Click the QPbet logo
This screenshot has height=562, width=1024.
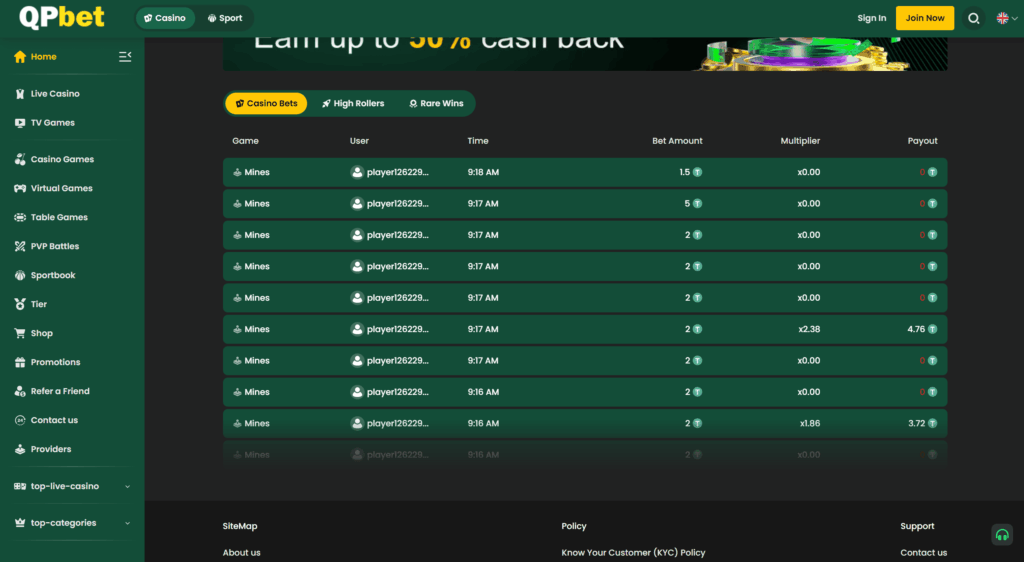pos(61,18)
